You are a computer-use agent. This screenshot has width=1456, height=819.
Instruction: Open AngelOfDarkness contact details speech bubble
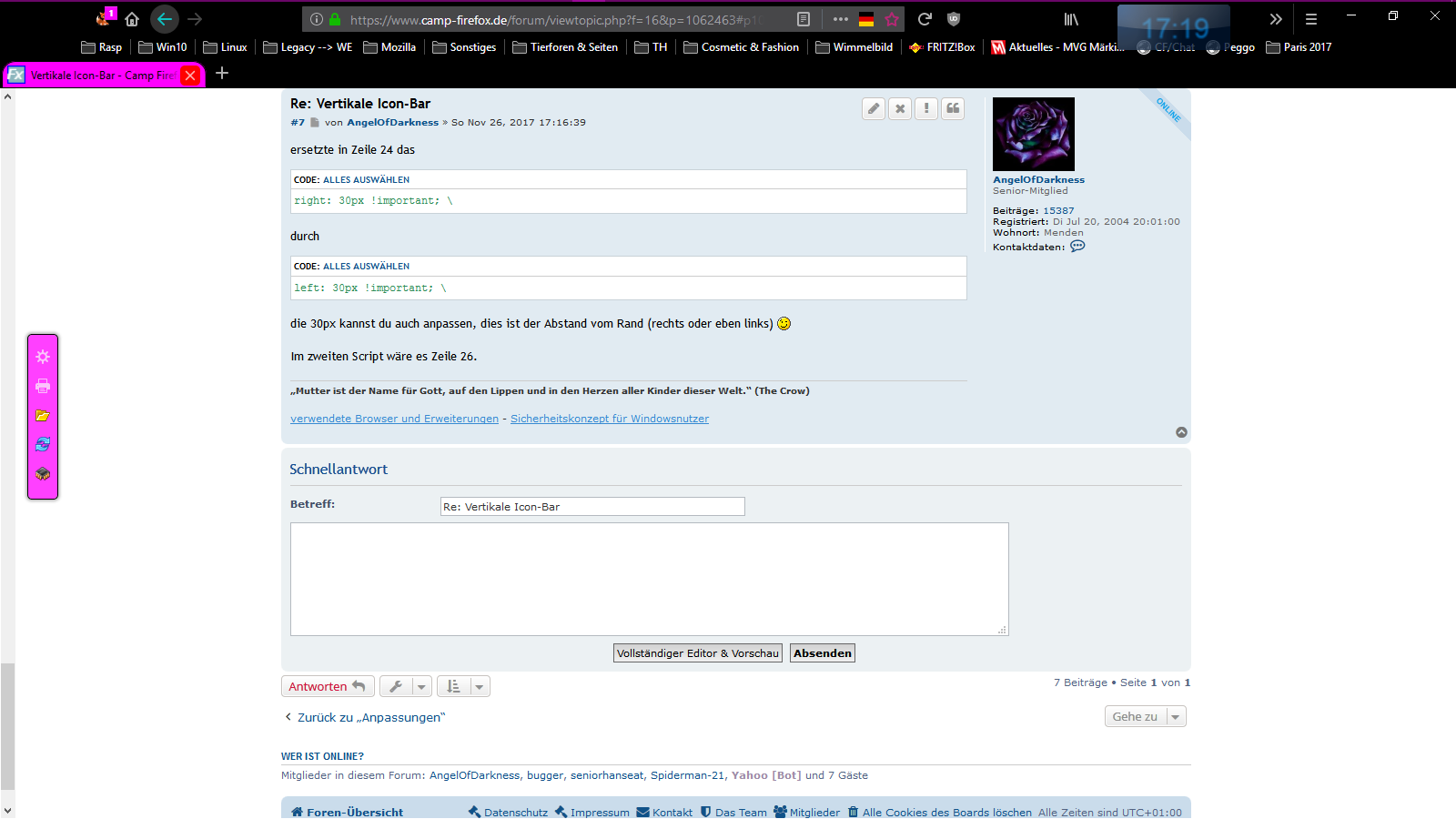coord(1077,247)
